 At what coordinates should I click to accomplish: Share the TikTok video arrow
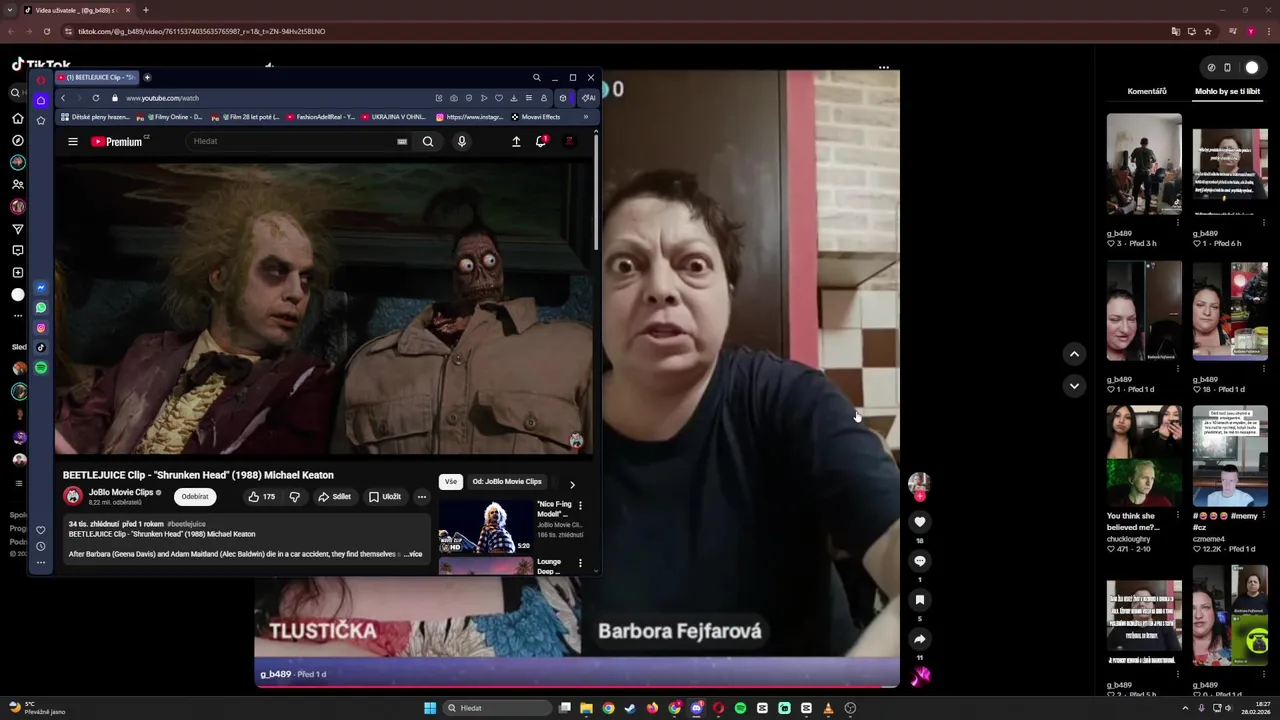tap(920, 638)
